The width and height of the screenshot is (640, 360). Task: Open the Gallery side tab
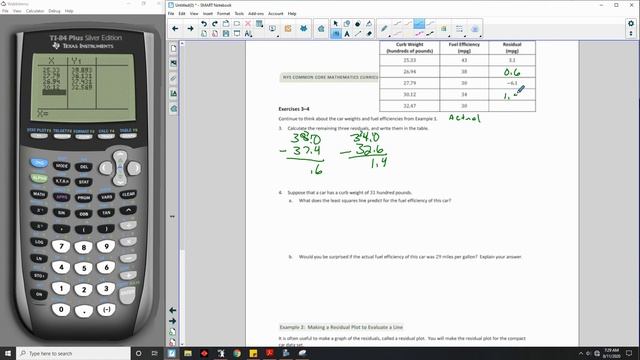tap(173, 63)
